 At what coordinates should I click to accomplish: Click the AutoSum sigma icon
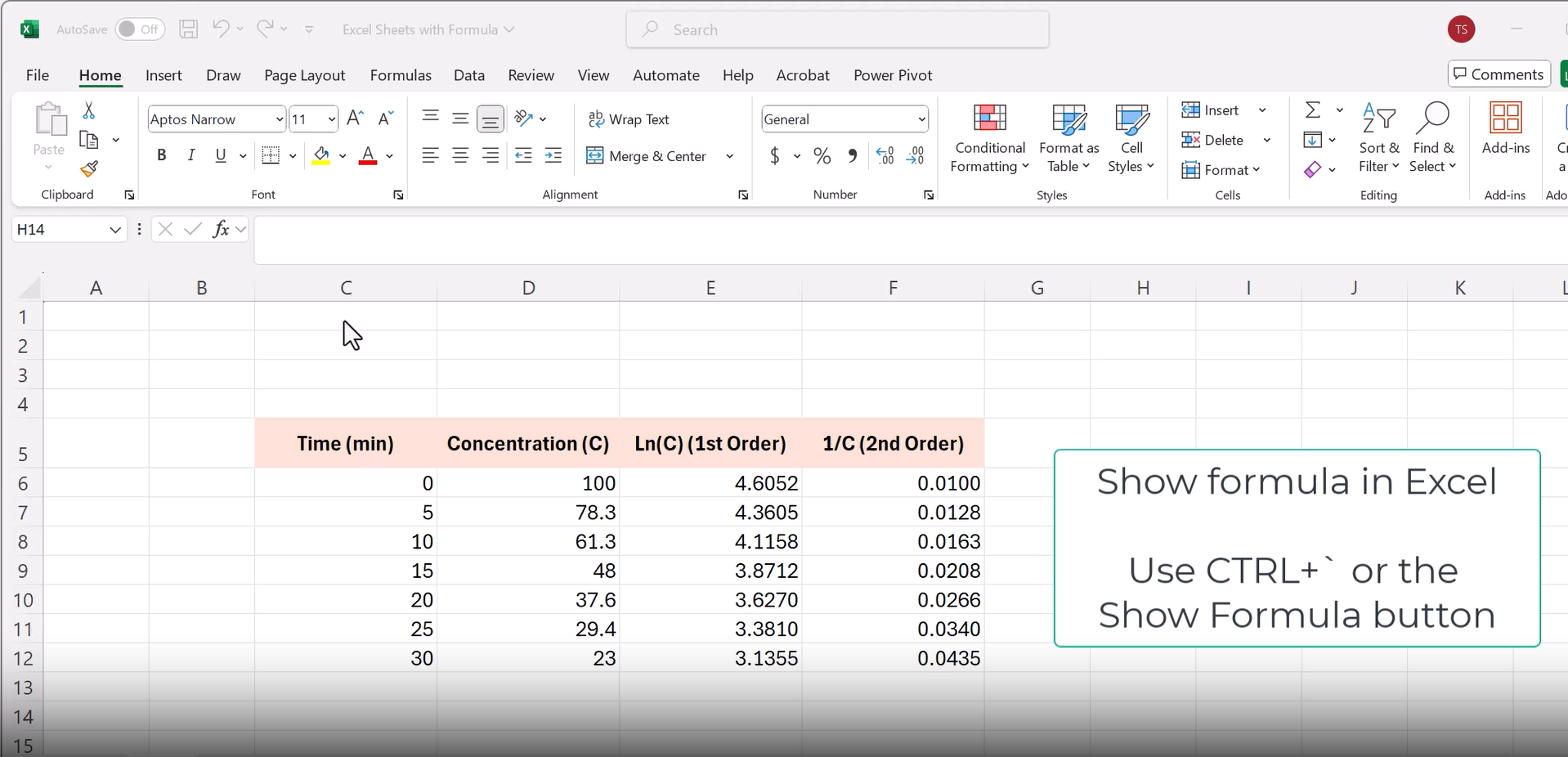1313,110
